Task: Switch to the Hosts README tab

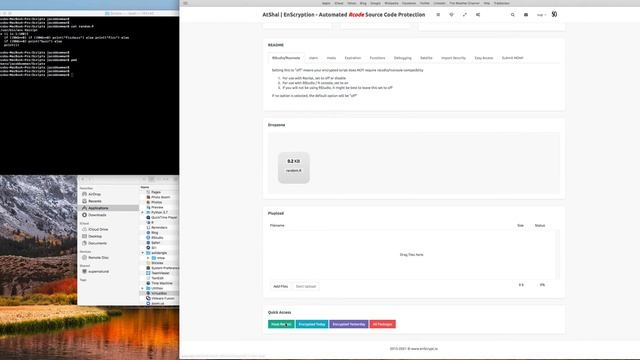Action: pos(331,58)
